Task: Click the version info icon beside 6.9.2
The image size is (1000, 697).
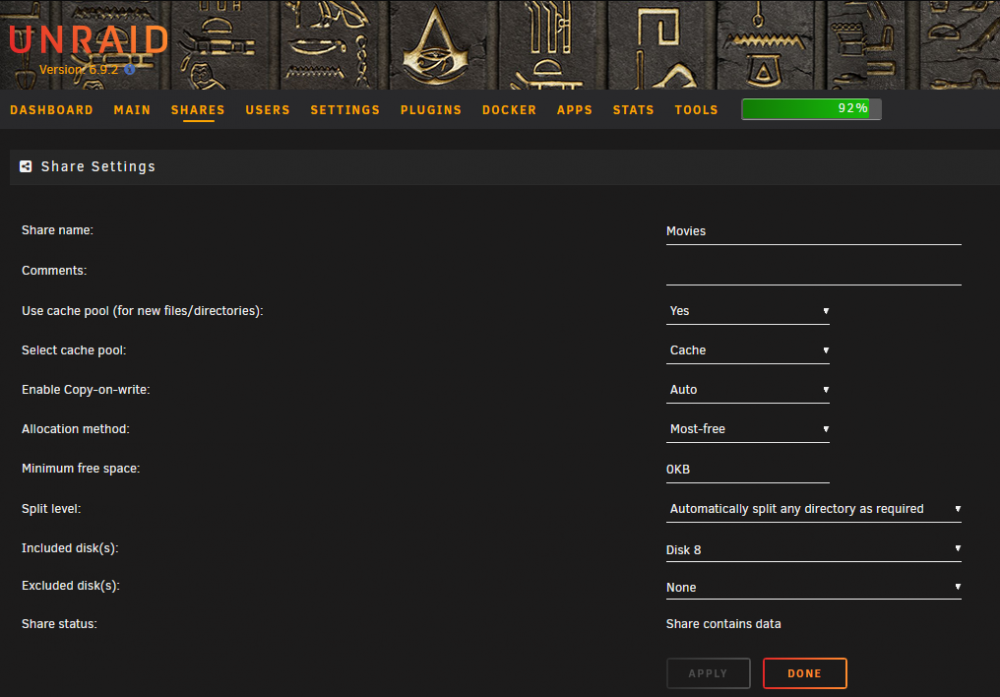Action: 129,70
